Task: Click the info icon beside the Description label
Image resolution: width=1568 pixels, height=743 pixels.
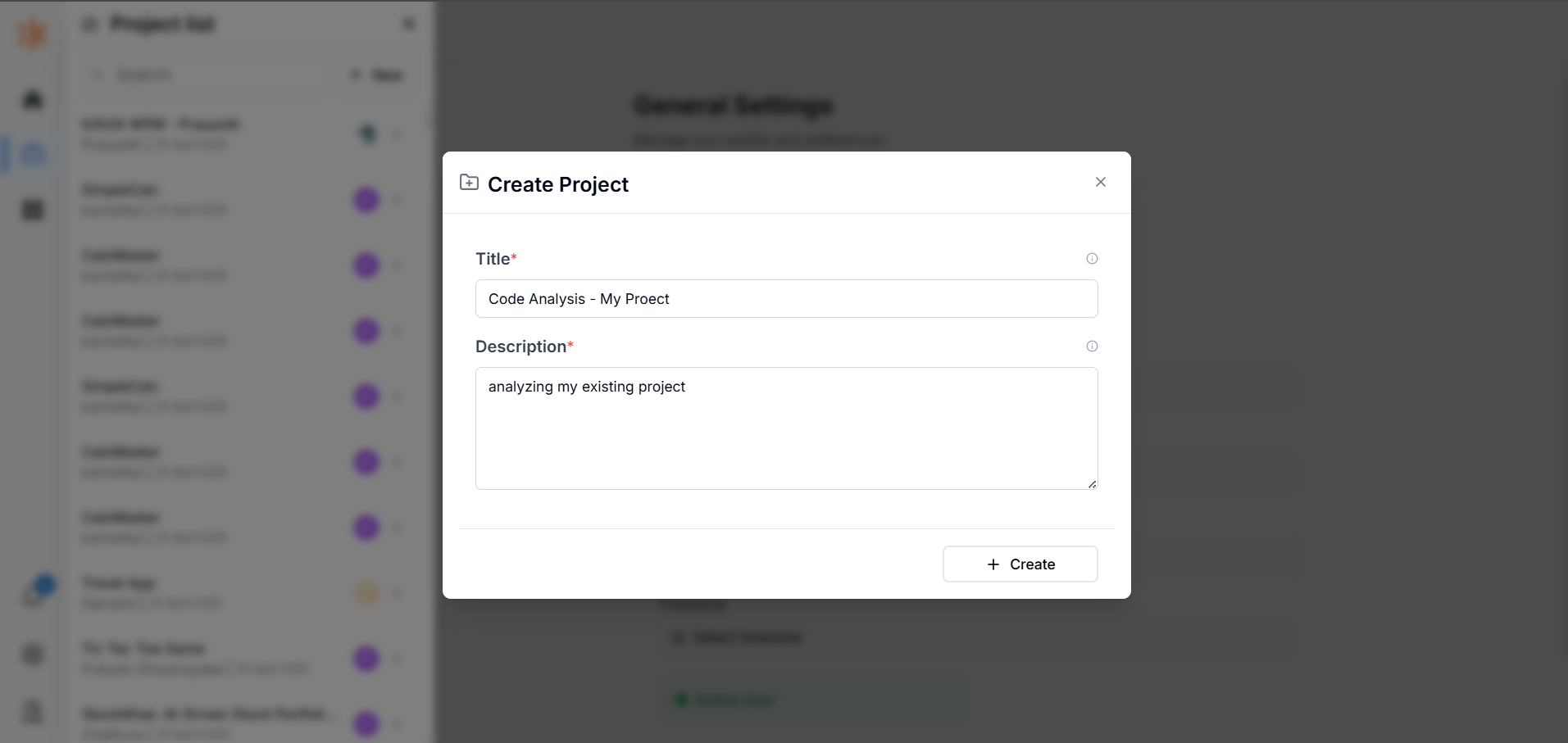Action: (x=1092, y=347)
